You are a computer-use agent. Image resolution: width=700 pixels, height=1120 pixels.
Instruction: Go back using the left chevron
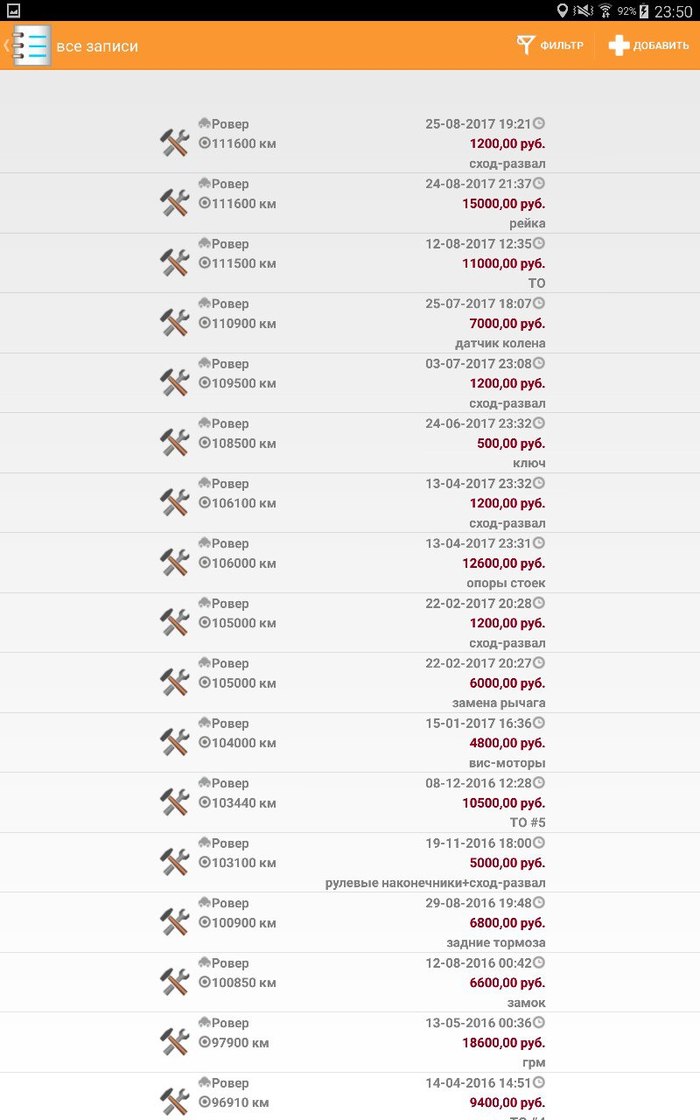tap(6, 46)
